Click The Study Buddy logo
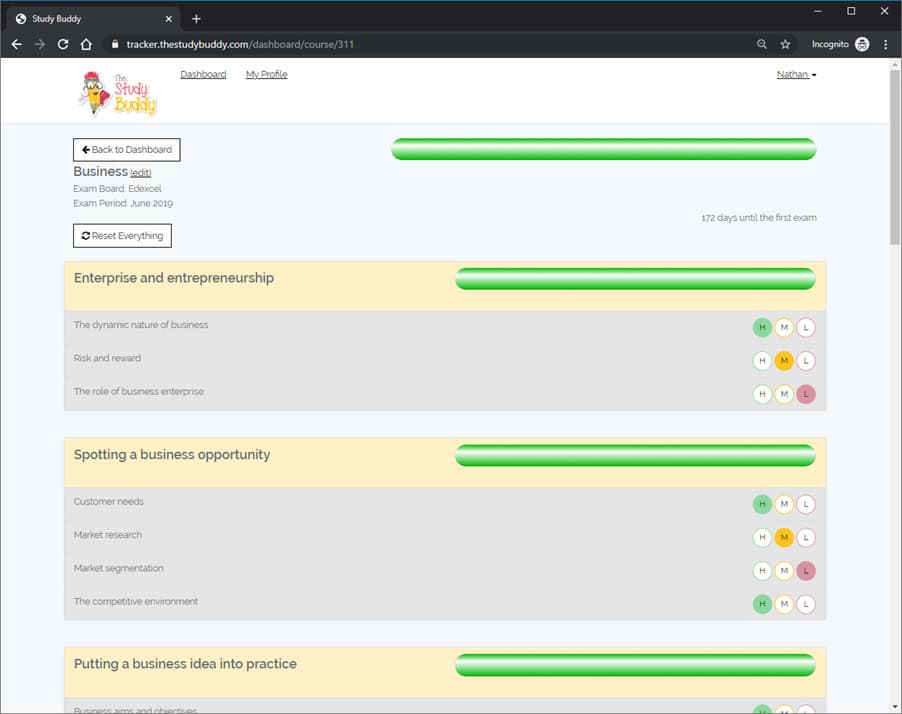Image resolution: width=902 pixels, height=714 pixels. (117, 91)
